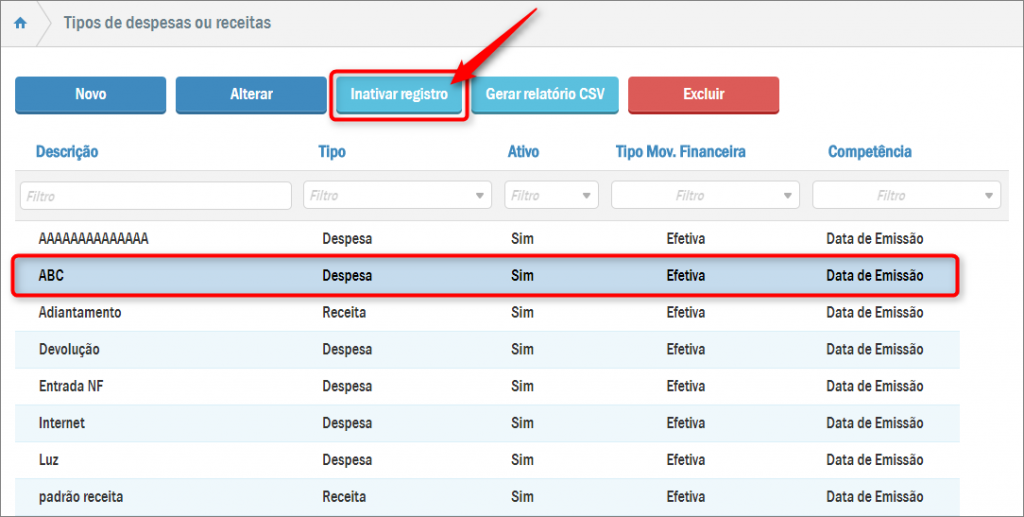The height and width of the screenshot is (517, 1024).
Task: Open the Tipo filter dropdown
Action: (397, 196)
